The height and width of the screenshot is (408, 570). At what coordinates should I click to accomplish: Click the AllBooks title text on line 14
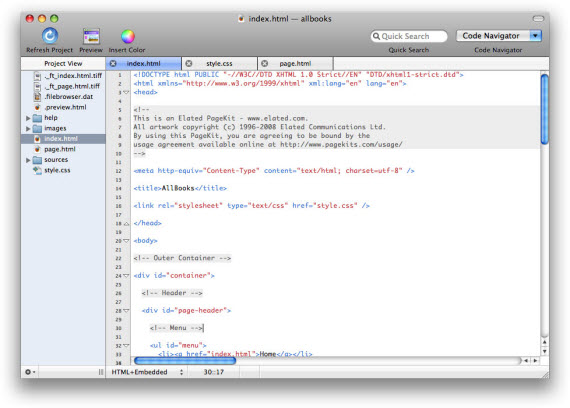tap(178, 188)
